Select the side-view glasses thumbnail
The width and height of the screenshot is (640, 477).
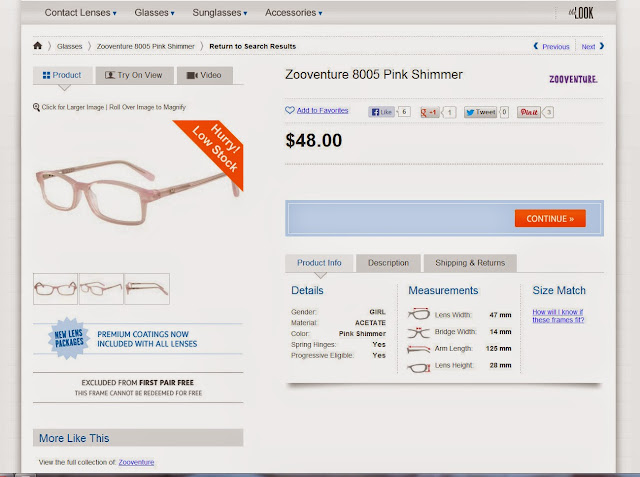[147, 289]
